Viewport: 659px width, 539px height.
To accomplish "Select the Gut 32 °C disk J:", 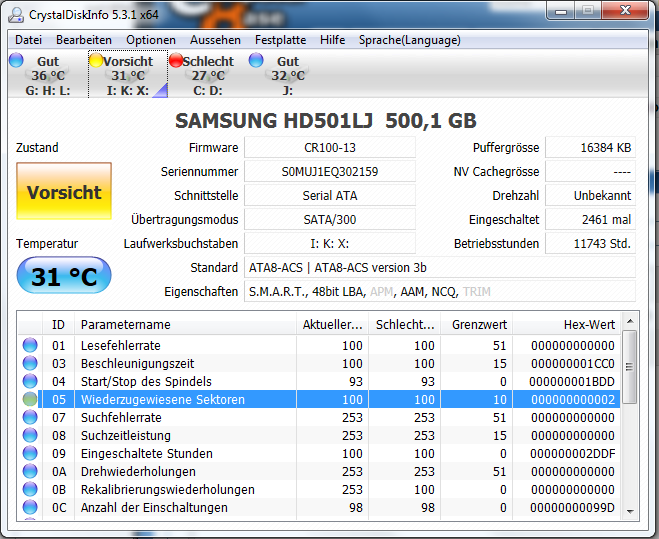I will 287,75.
